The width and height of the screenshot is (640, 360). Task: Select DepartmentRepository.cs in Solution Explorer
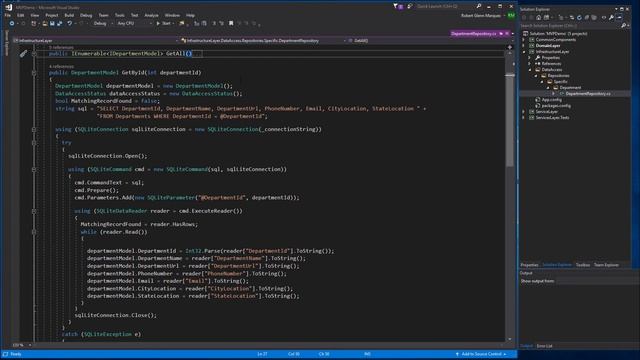click(x=588, y=93)
